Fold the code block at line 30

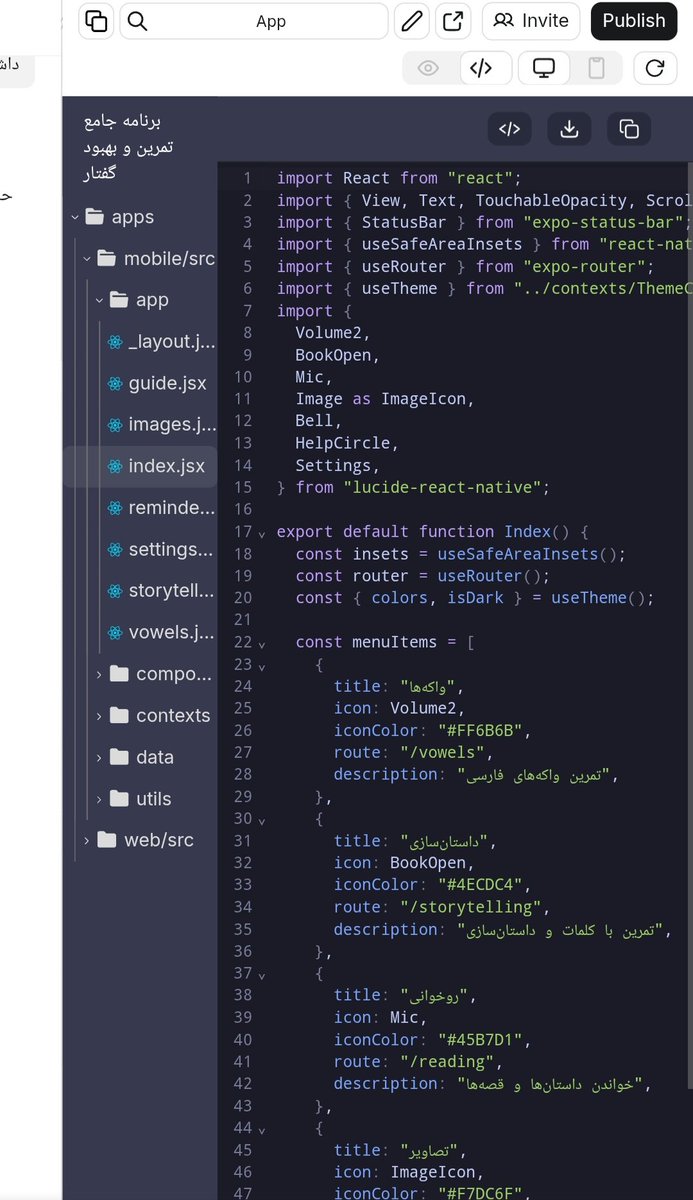(x=262, y=820)
